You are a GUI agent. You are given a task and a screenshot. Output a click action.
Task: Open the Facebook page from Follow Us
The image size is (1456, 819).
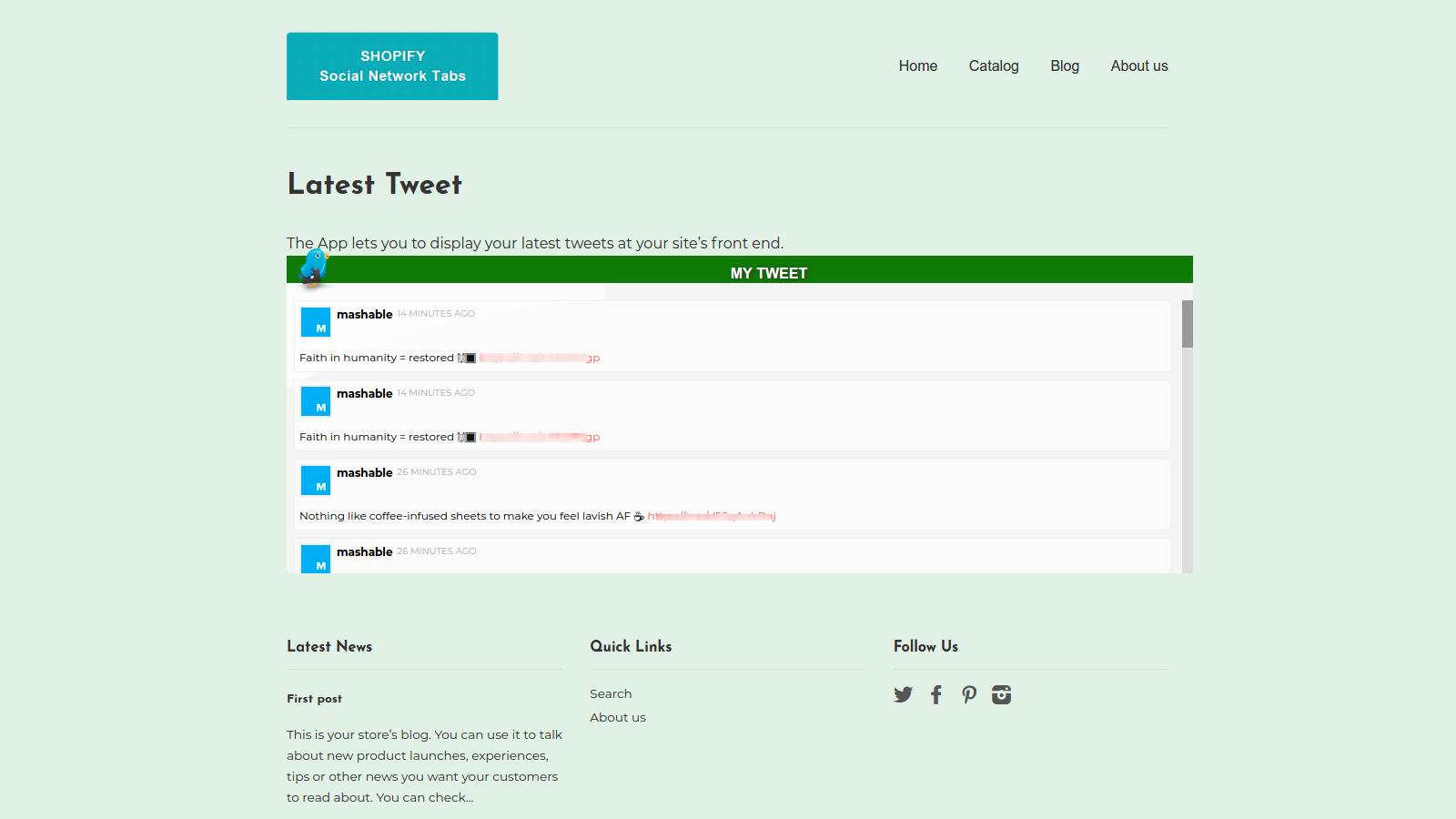tap(935, 694)
